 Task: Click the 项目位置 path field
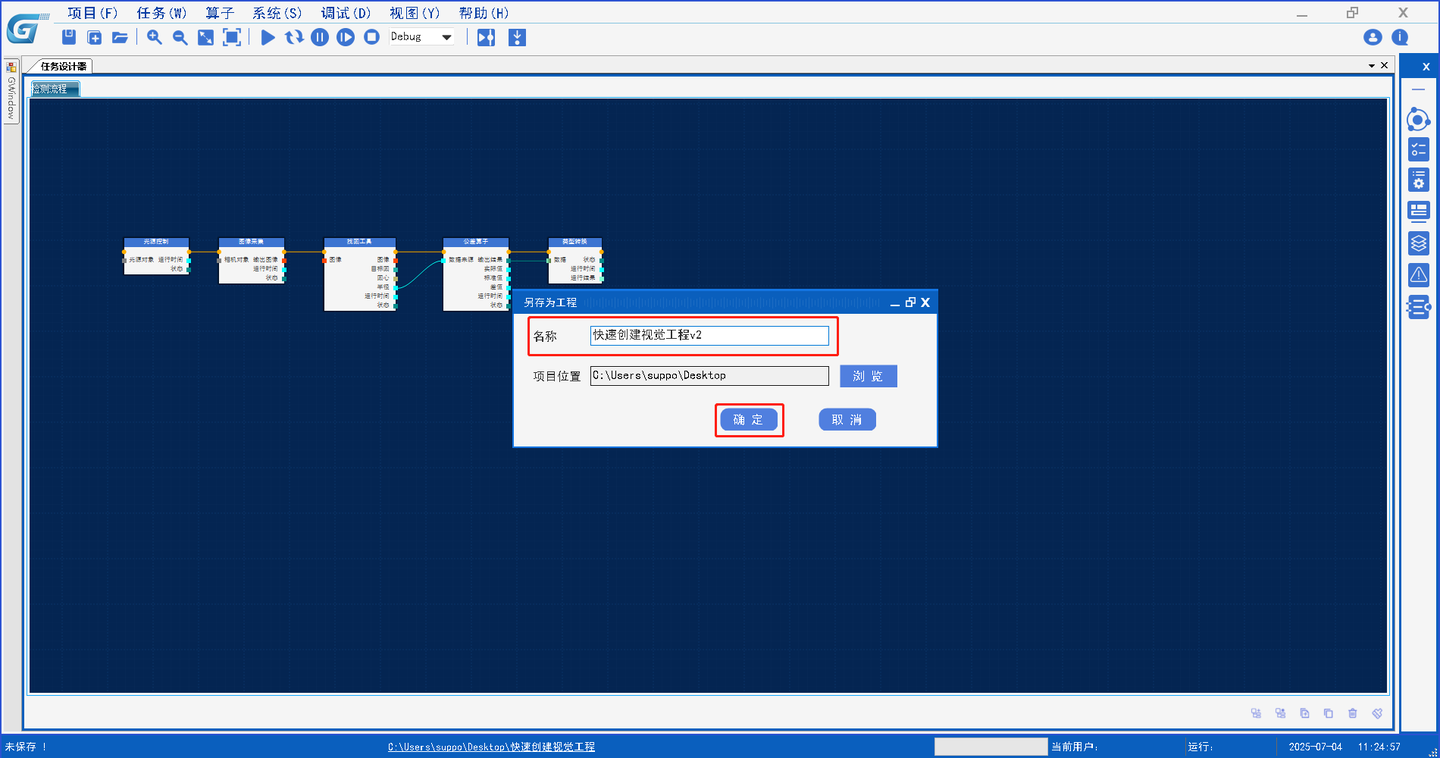click(709, 376)
